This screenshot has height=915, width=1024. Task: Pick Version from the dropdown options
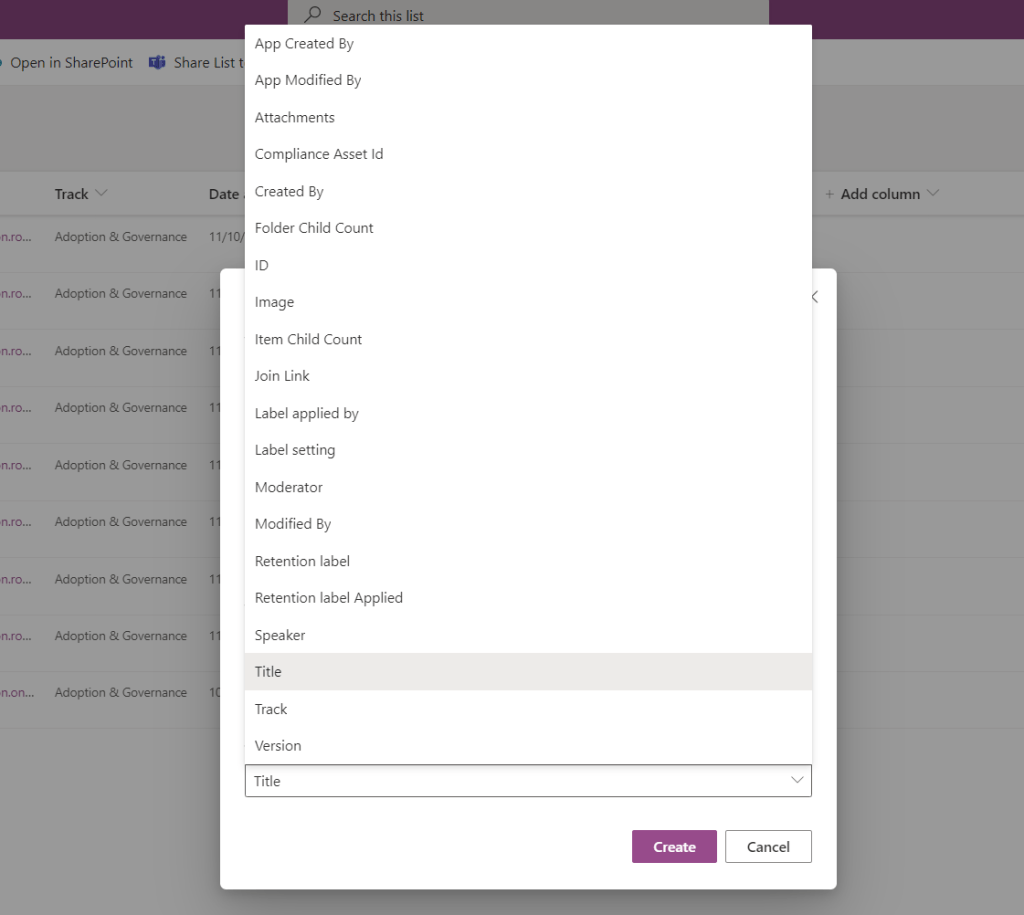(278, 746)
